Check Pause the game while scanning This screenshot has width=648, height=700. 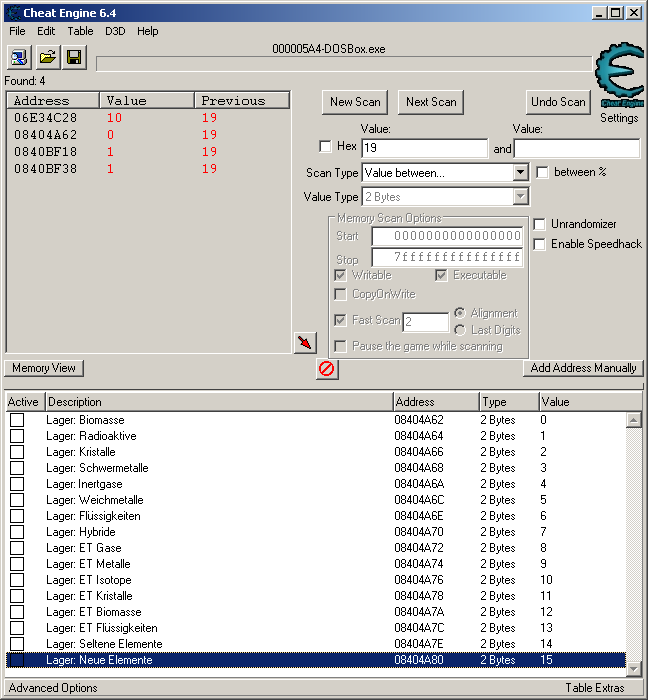341,346
